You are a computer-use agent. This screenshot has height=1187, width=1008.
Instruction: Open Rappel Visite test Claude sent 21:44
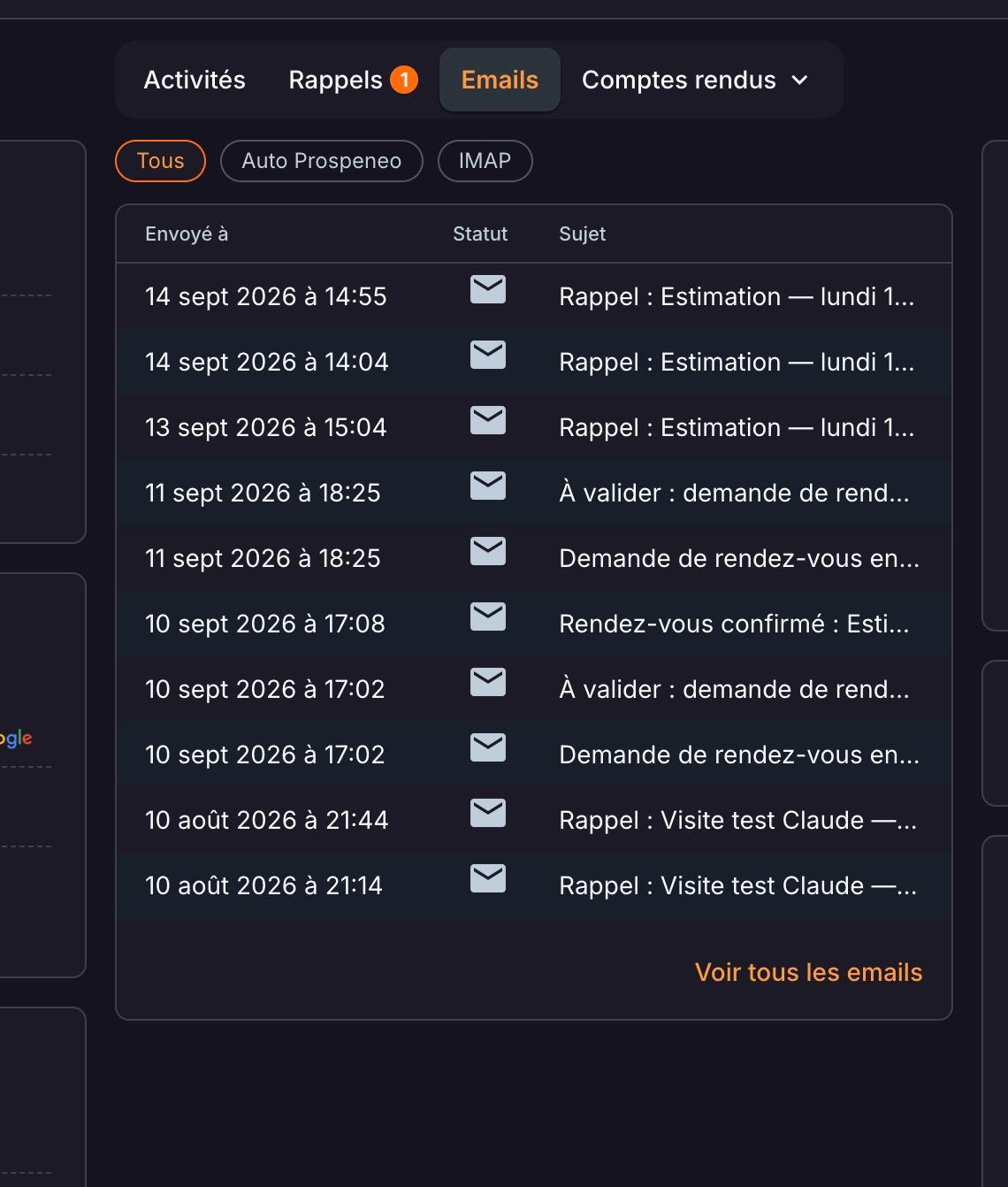(737, 820)
